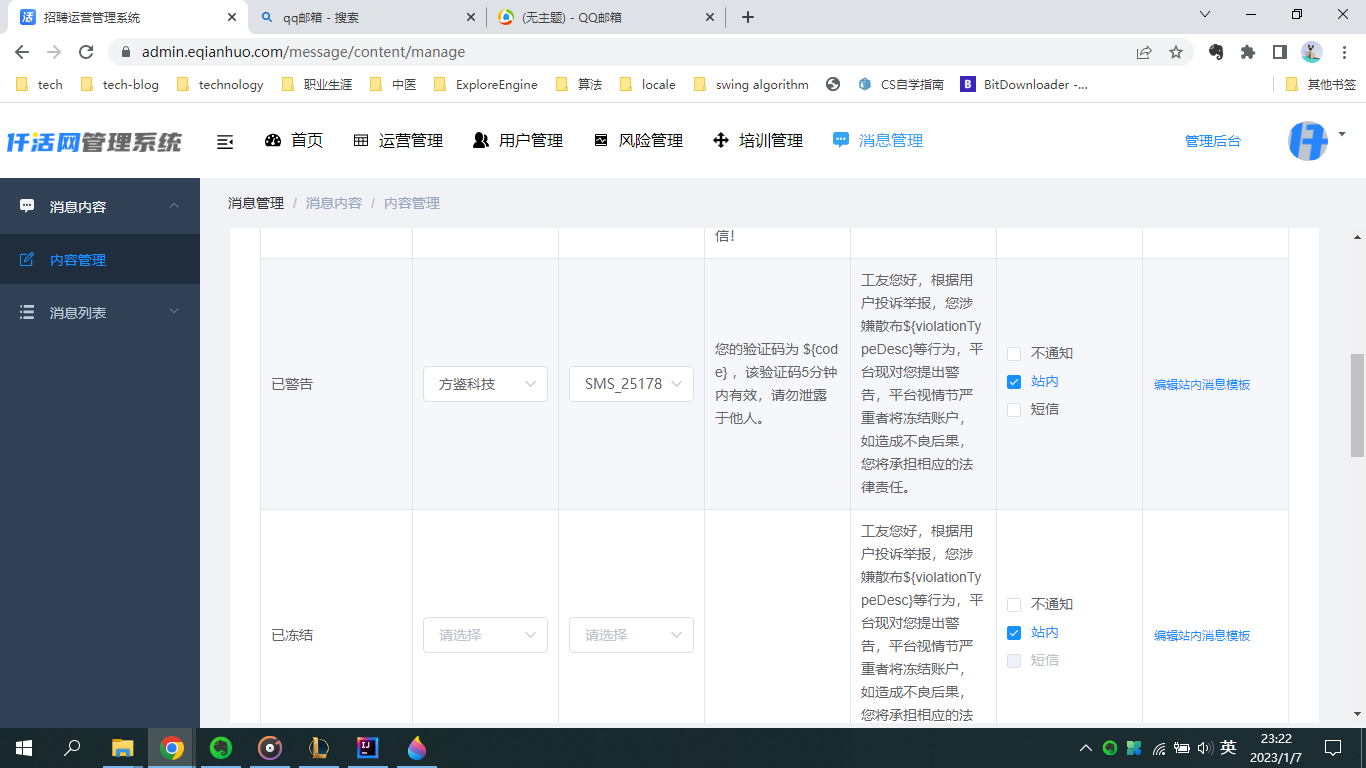
Task: Open 风险管理 menu
Action: pyautogui.click(x=638, y=141)
